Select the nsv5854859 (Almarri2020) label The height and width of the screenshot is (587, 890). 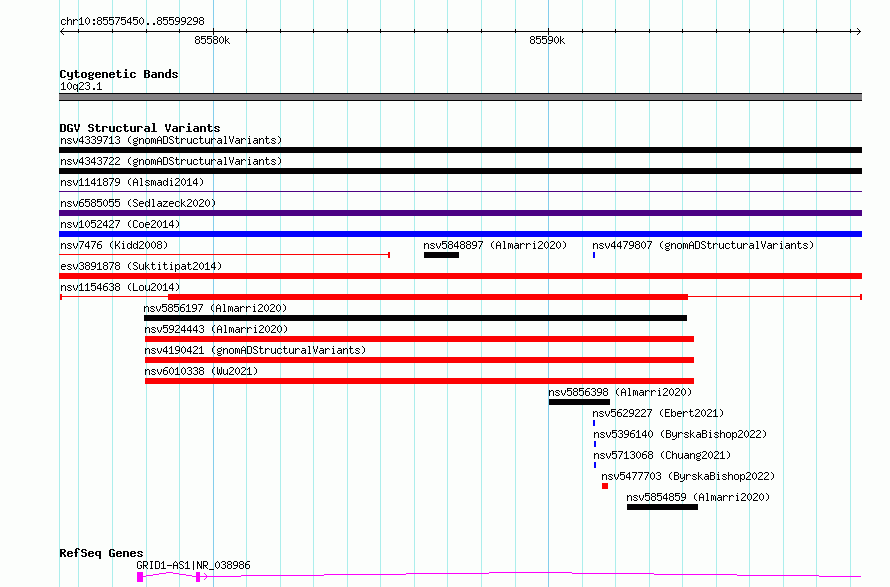click(698, 497)
